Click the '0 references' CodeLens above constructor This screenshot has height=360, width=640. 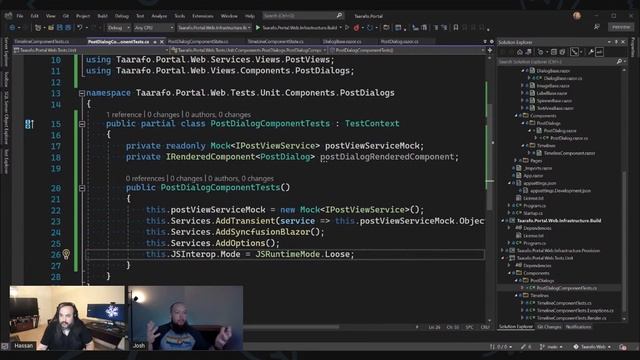coord(145,178)
